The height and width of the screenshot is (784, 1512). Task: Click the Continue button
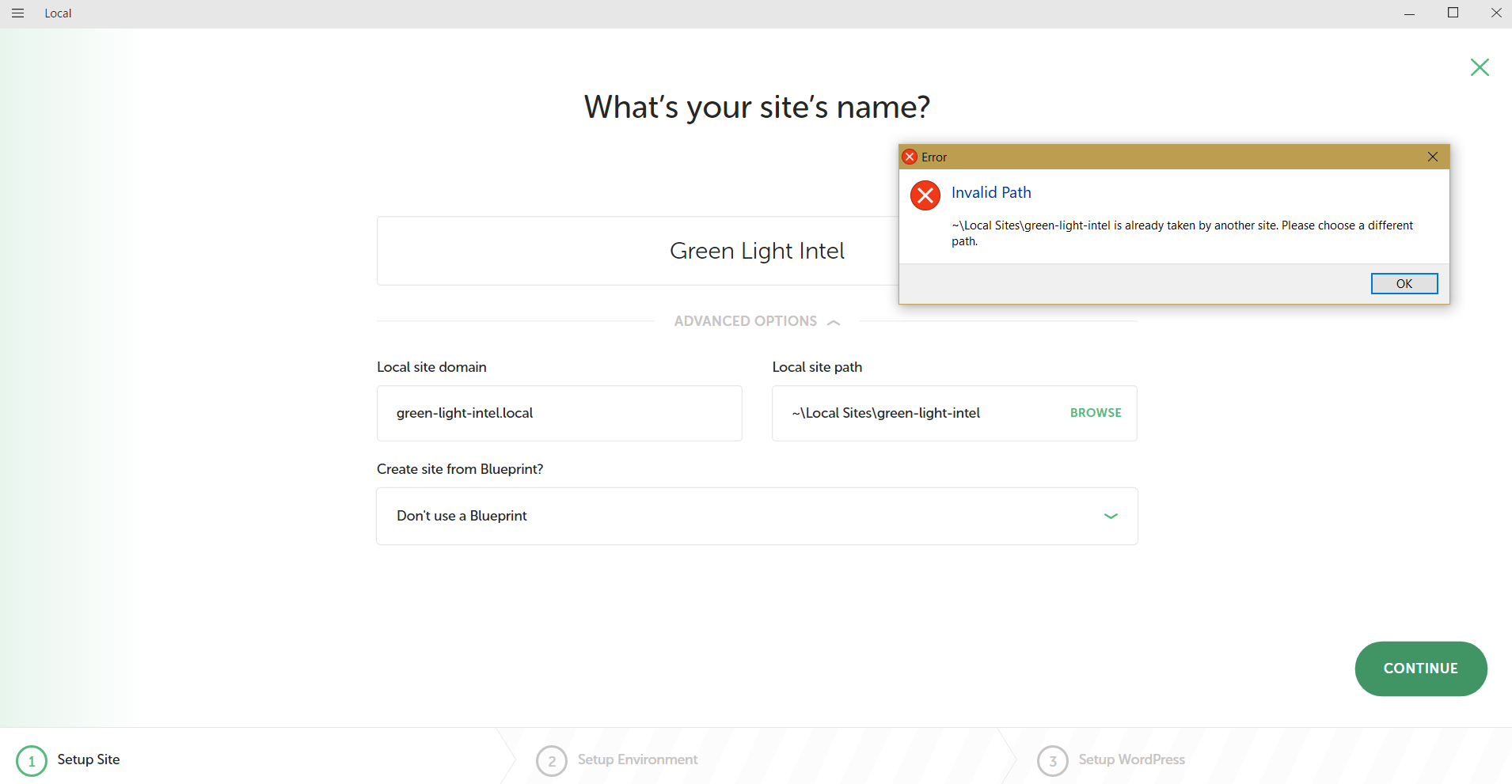[1421, 668]
